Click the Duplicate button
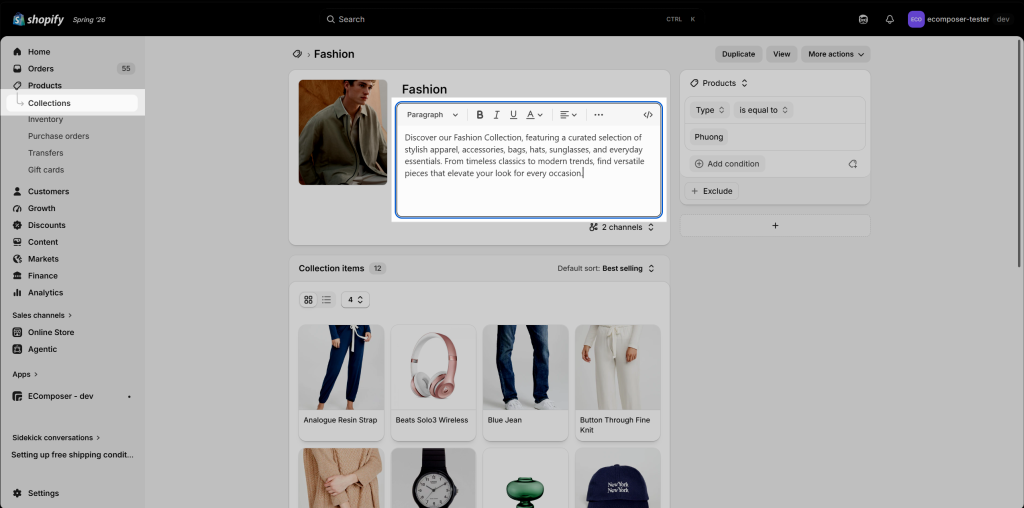 click(739, 54)
